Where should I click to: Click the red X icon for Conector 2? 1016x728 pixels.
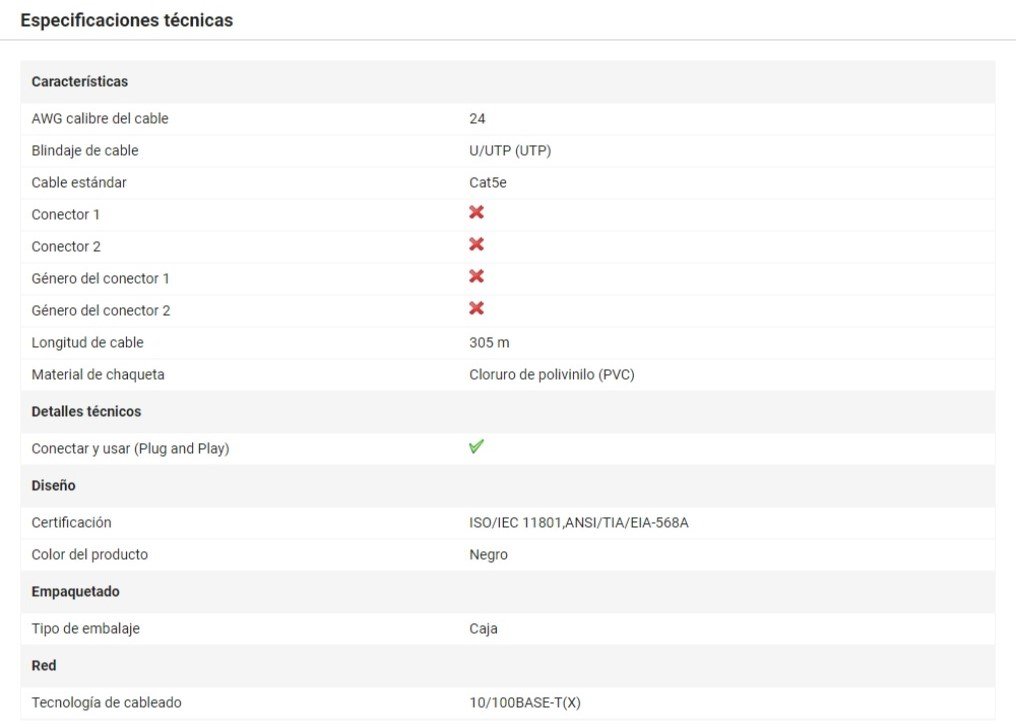click(477, 245)
